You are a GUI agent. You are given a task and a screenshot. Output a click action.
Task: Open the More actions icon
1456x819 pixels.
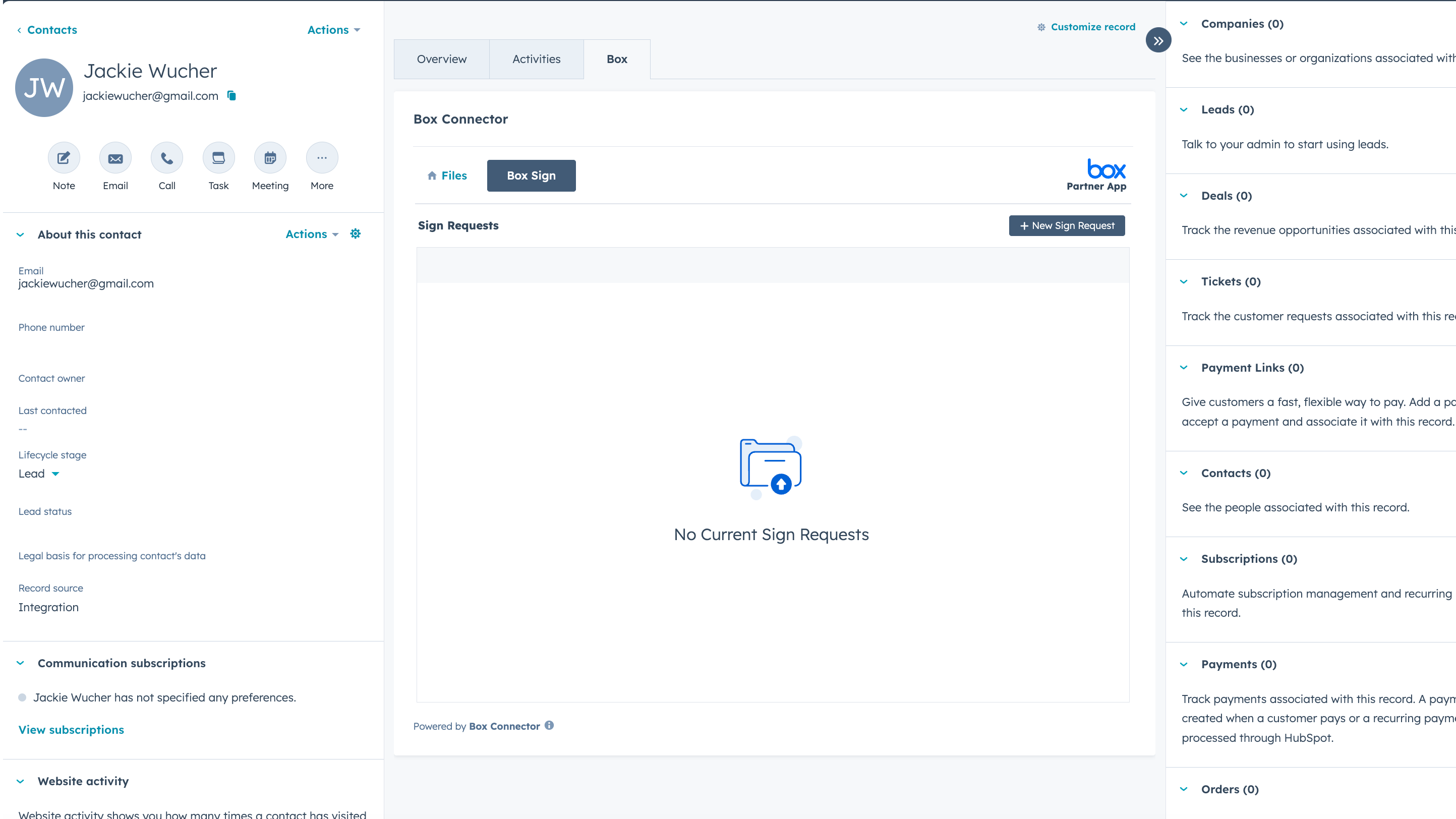[322, 158]
